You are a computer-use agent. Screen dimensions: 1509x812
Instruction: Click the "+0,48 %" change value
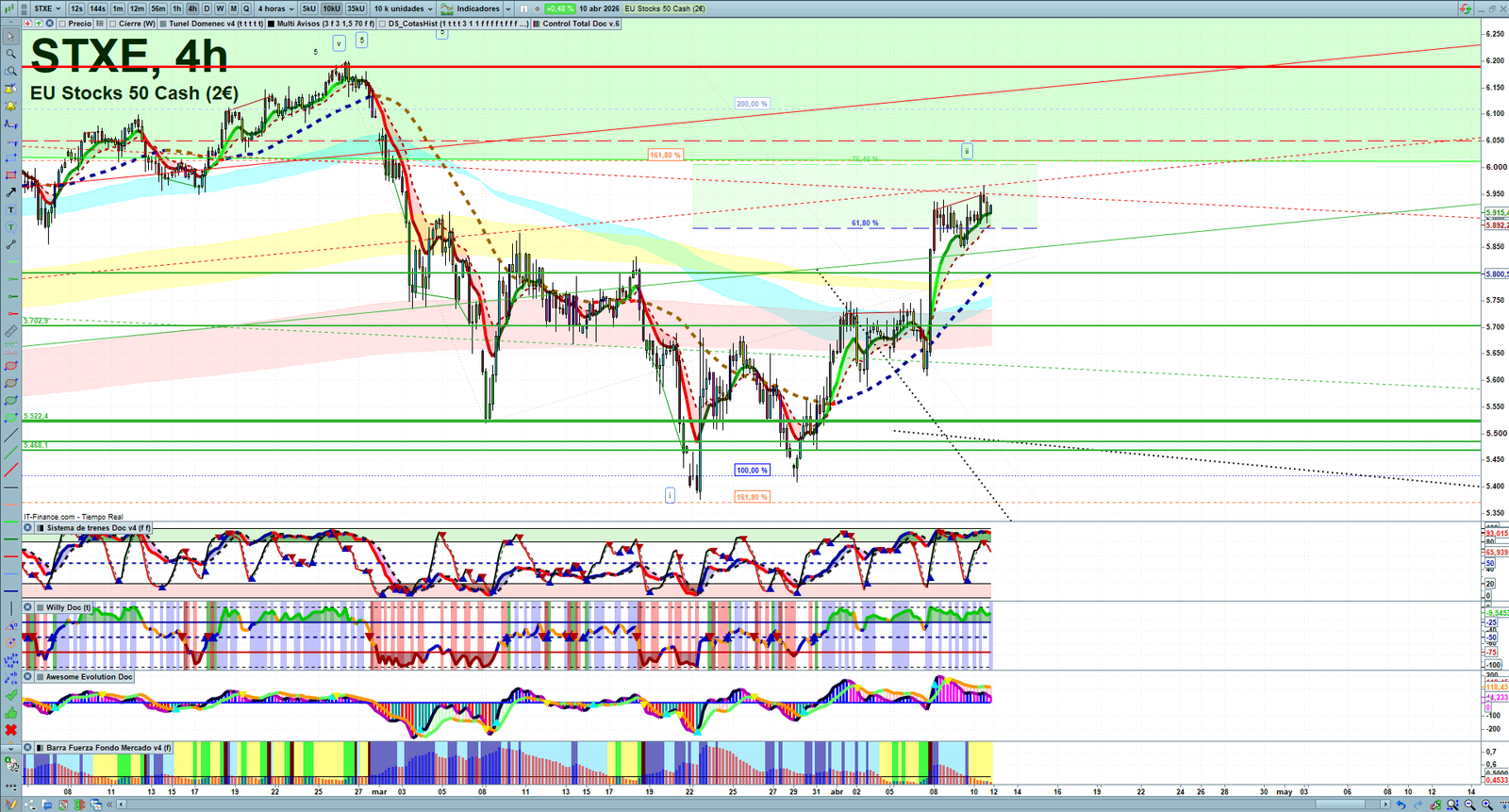[x=559, y=8]
